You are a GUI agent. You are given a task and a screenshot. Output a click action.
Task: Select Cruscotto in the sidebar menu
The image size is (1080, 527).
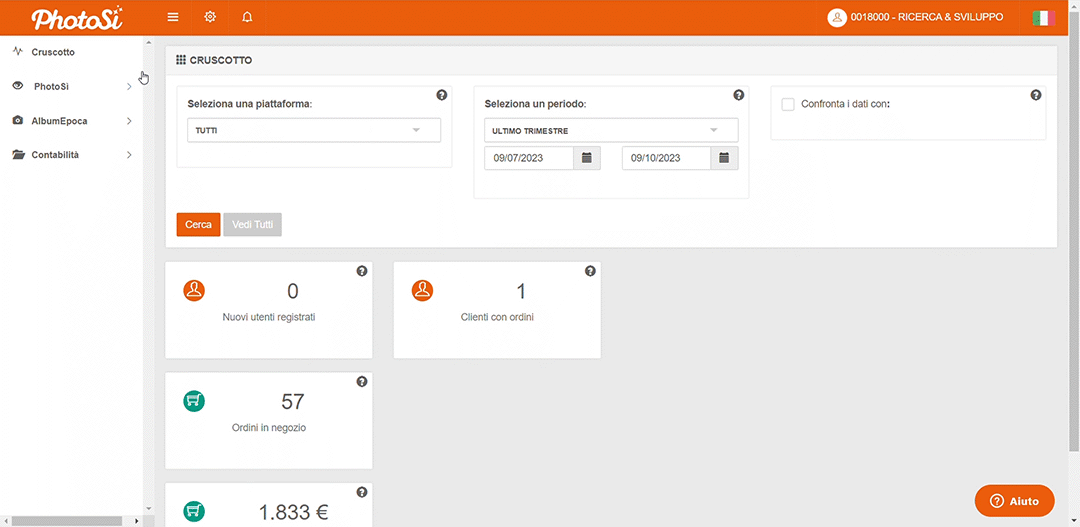pyautogui.click(x=53, y=52)
